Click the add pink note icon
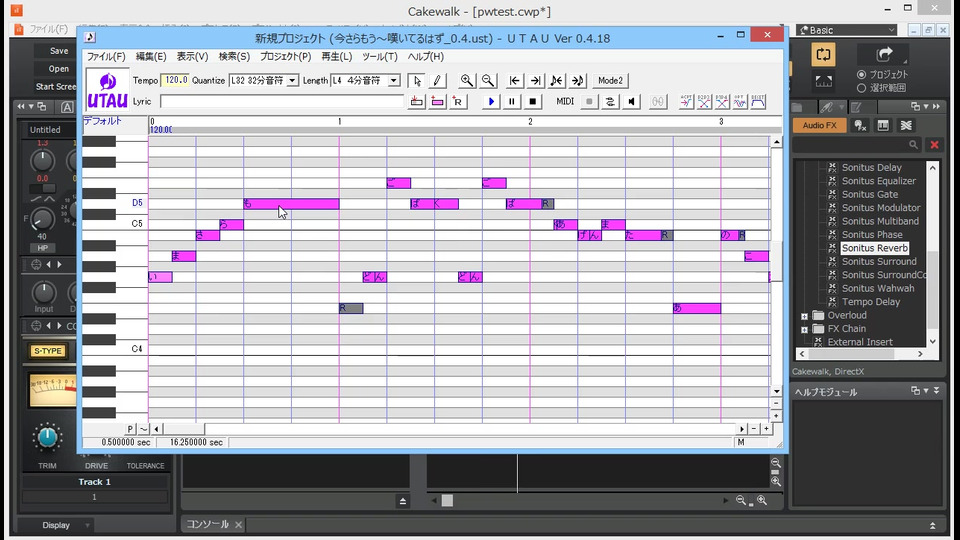 point(437,102)
